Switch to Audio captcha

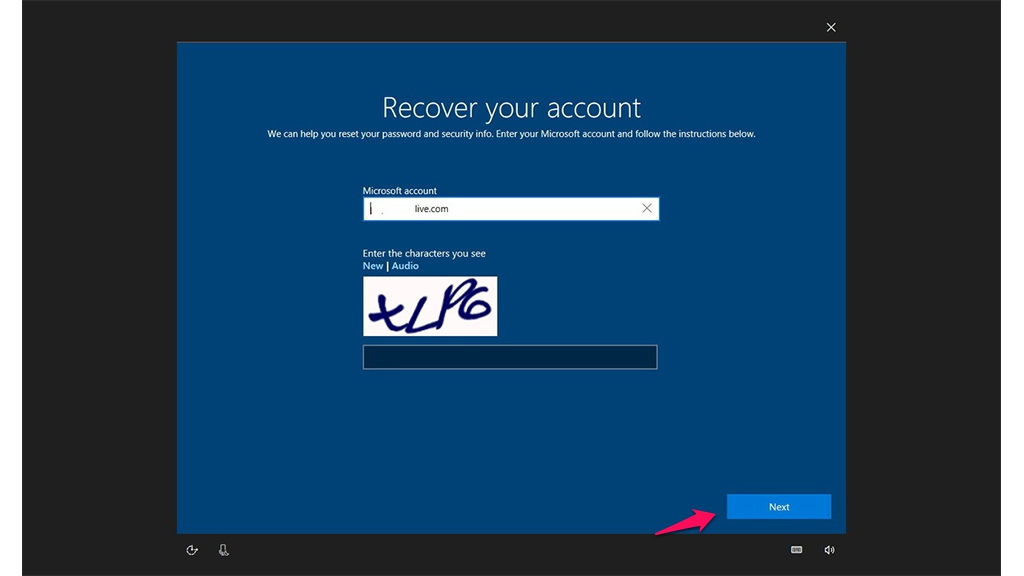(x=405, y=266)
